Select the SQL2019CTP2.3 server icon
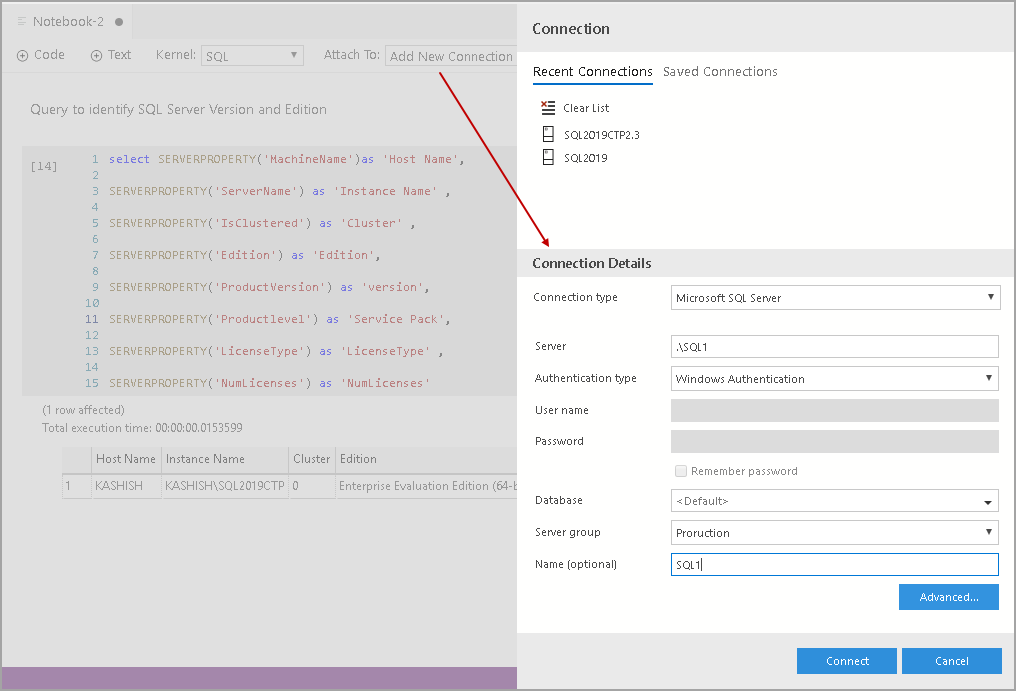 coord(547,134)
